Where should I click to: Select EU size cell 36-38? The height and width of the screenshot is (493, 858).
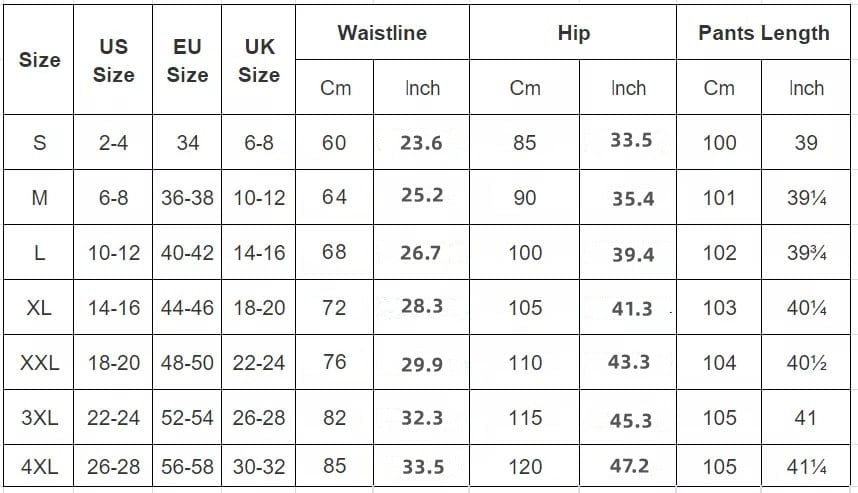click(x=187, y=198)
